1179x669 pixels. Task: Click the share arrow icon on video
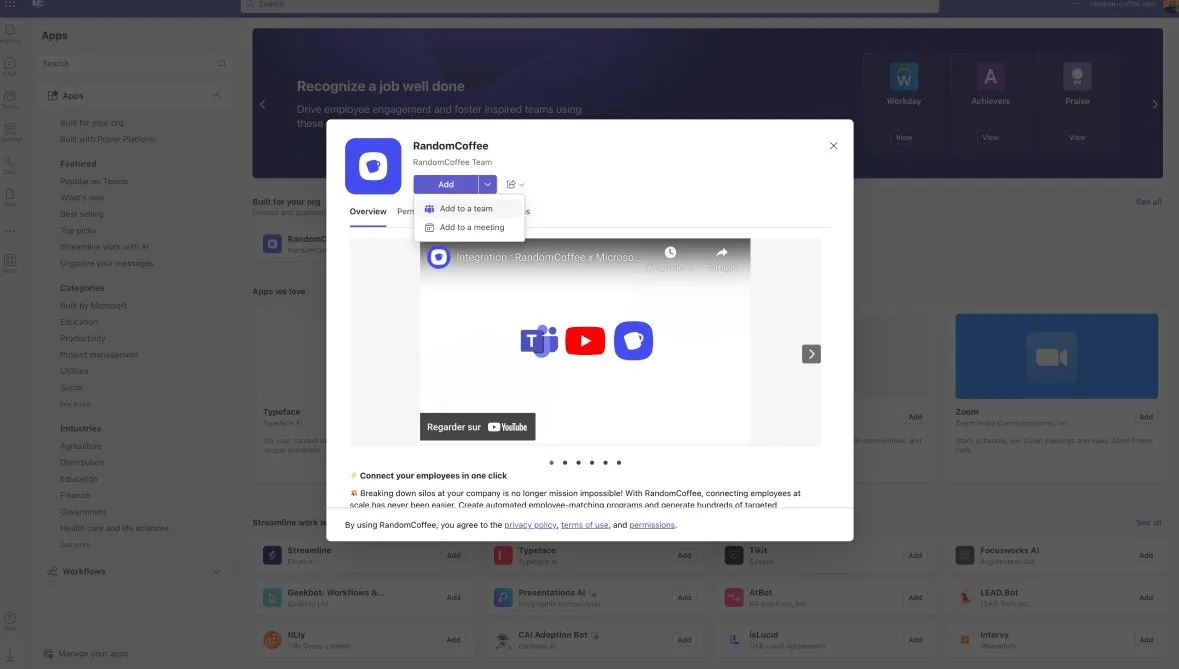click(722, 253)
